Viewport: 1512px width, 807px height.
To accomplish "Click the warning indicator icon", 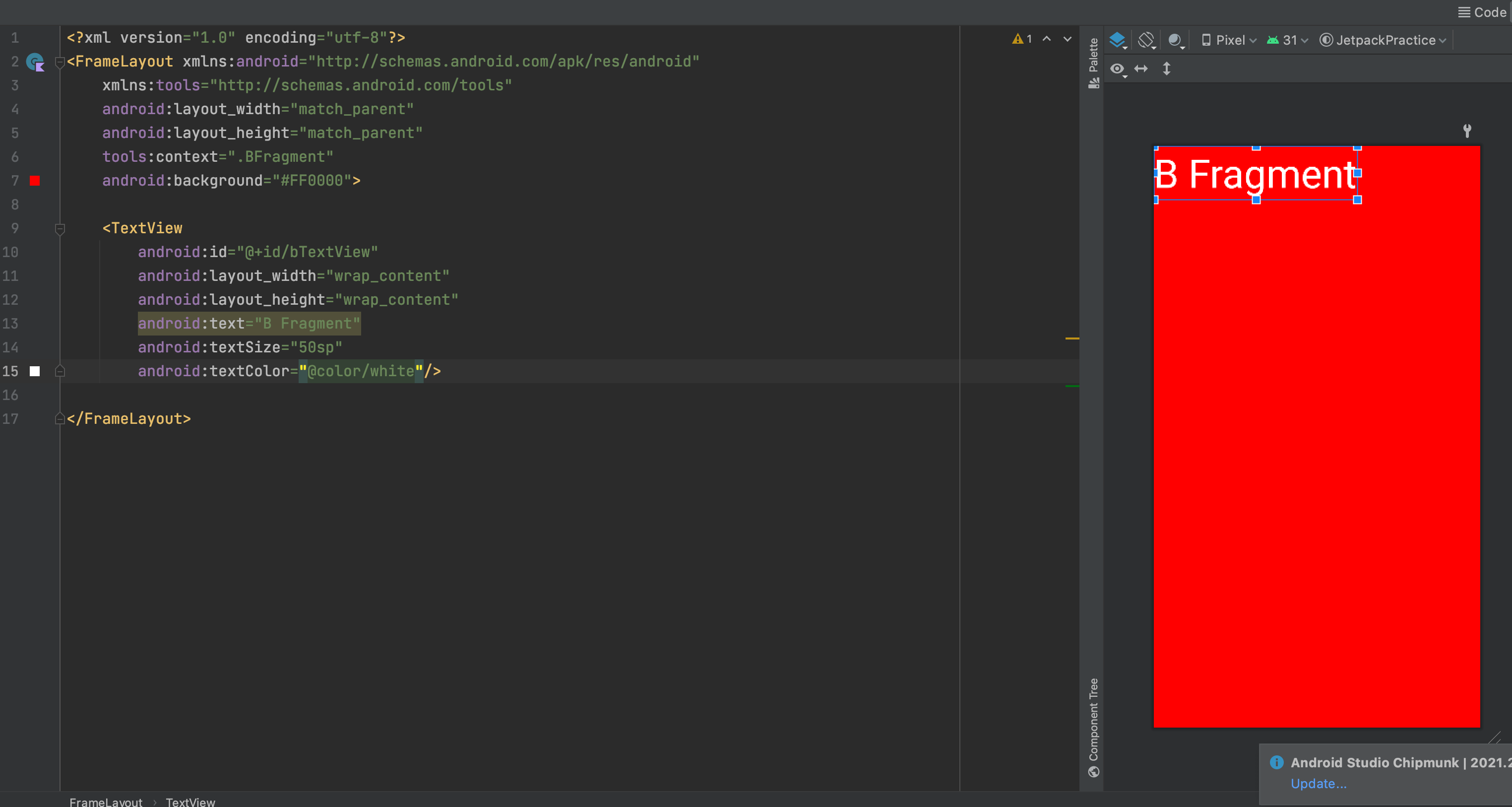I will tap(1018, 39).
